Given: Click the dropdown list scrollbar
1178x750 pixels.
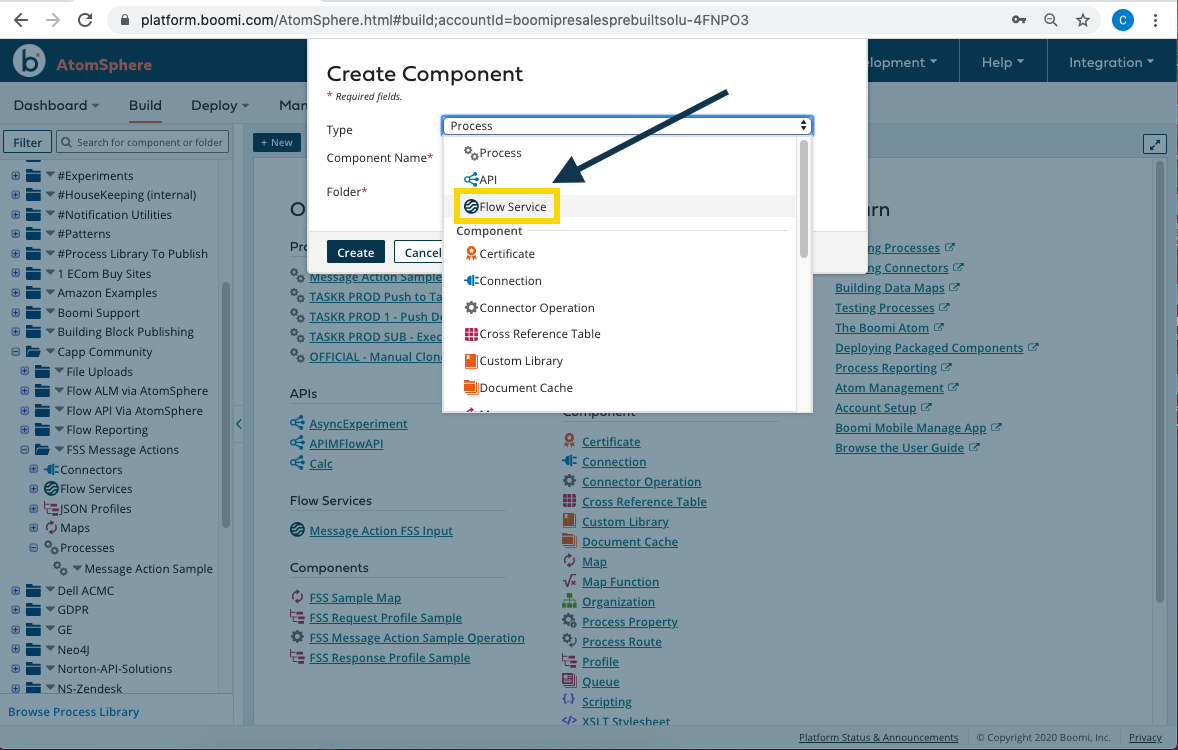Looking at the screenshot, I should [x=804, y=199].
